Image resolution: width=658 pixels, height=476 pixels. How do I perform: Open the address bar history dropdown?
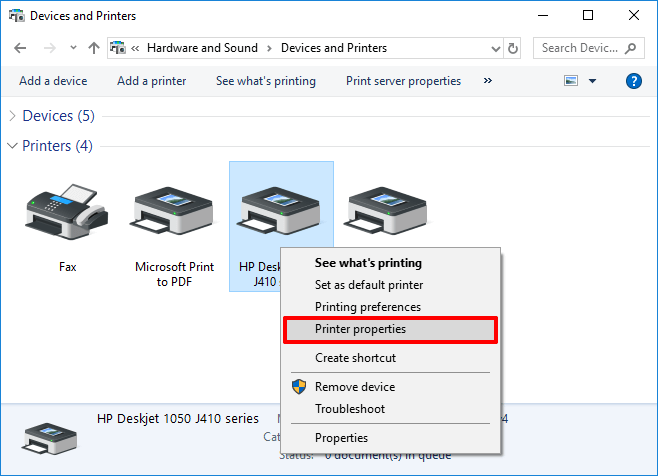point(496,49)
